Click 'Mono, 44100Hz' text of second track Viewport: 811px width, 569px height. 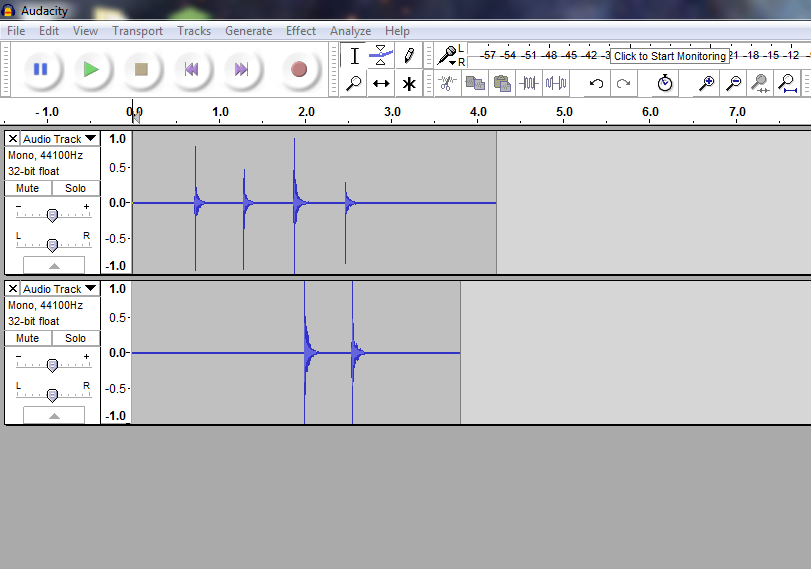tap(46, 305)
